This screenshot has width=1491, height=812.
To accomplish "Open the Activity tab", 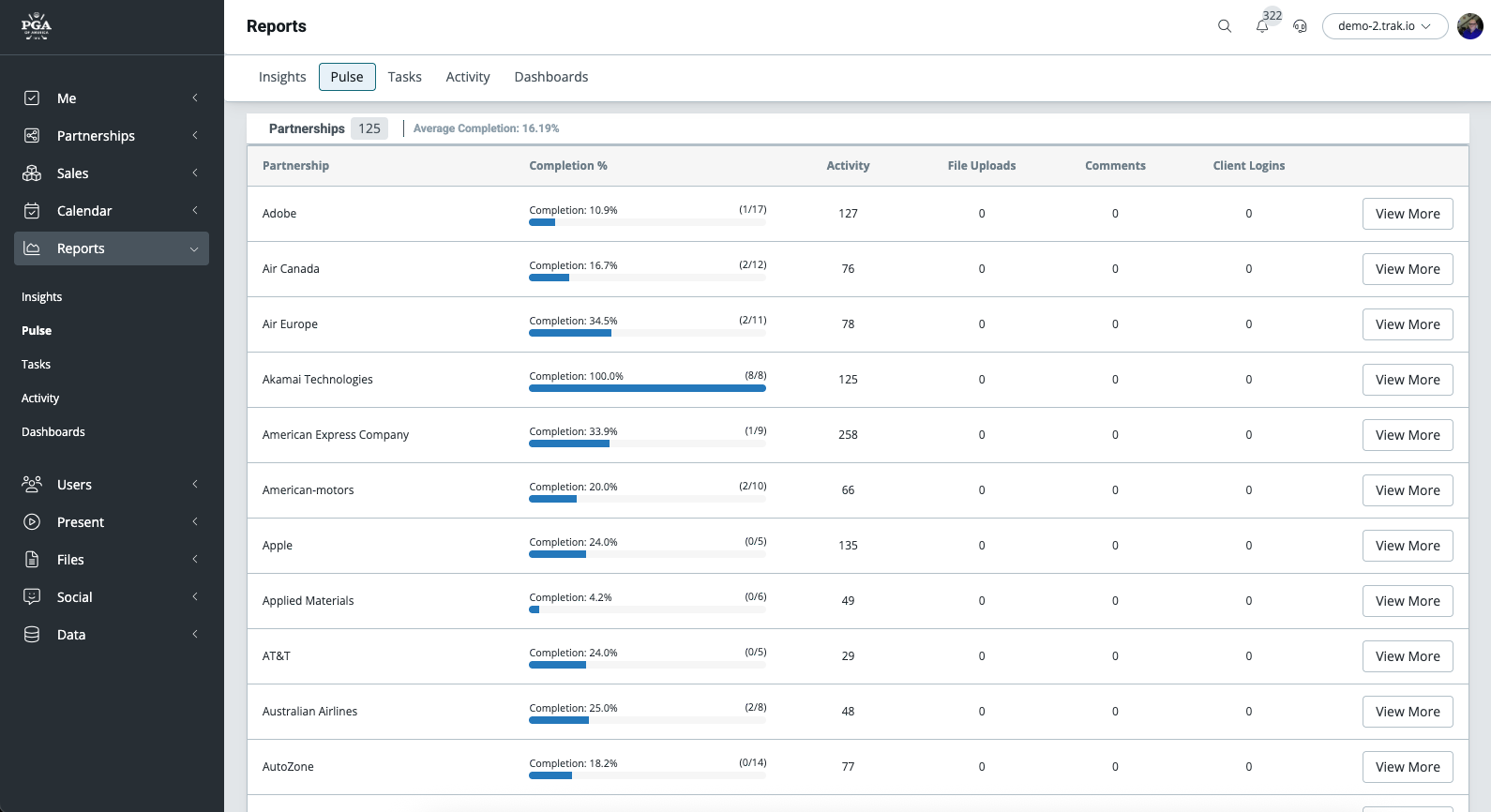I will pyautogui.click(x=468, y=77).
